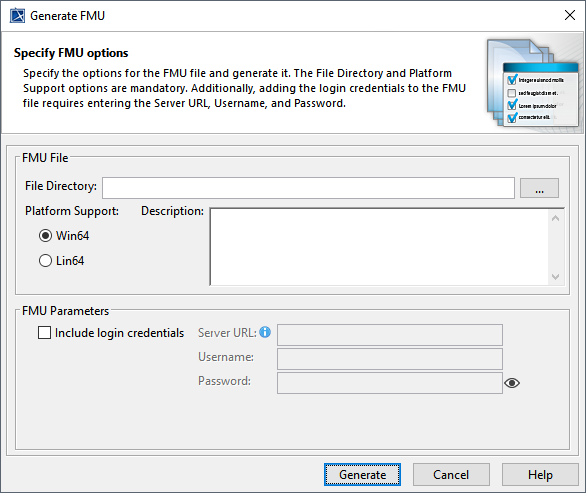Click the Generate FMU app icon in the title bar

pos(17,16)
